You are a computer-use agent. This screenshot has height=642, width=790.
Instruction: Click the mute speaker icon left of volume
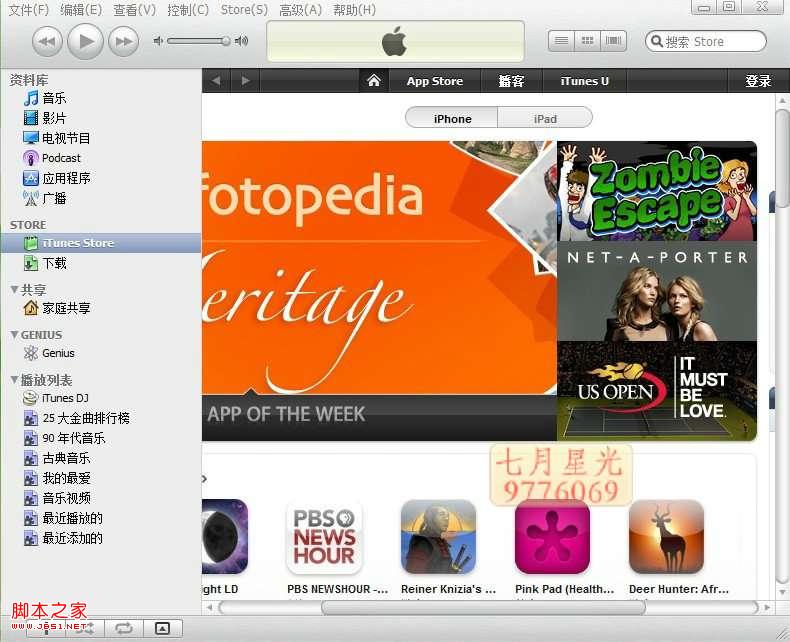[158, 41]
